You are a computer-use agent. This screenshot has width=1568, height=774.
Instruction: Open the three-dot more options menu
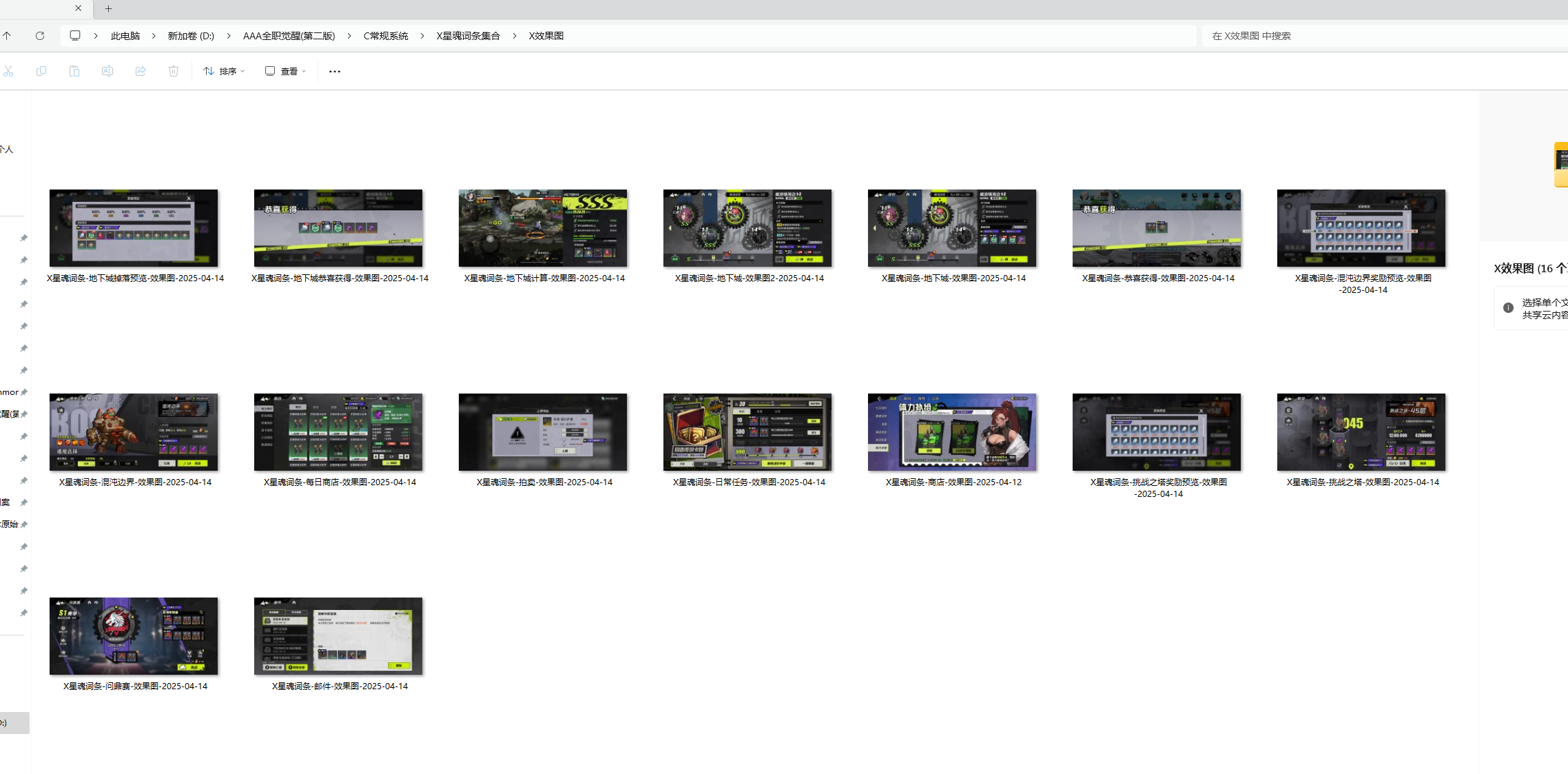tap(335, 71)
